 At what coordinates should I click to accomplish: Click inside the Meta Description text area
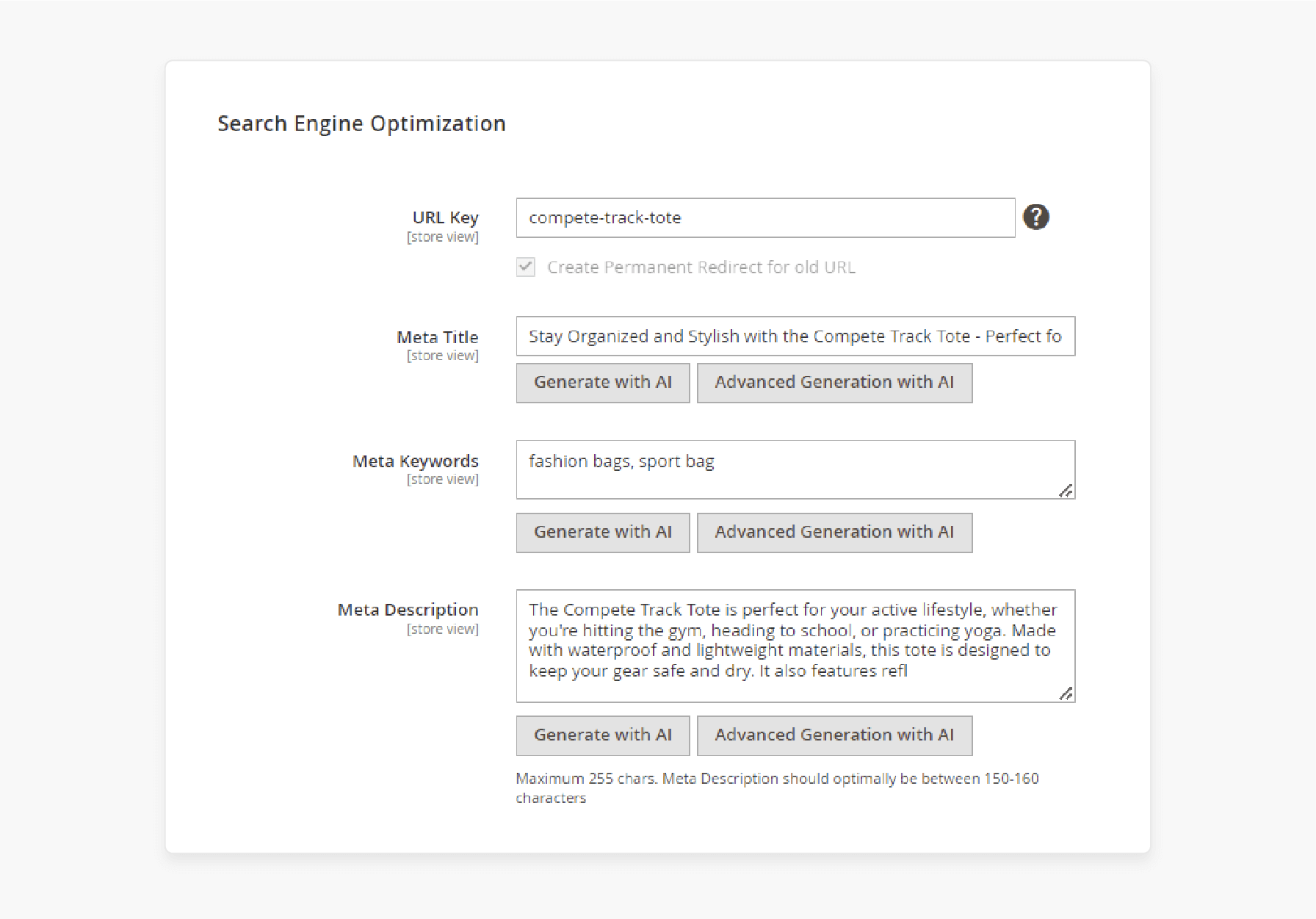(795, 646)
